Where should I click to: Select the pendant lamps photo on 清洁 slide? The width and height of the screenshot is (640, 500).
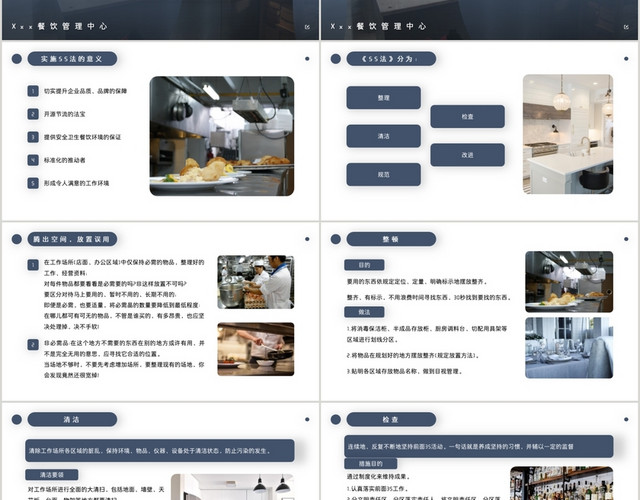232,487
